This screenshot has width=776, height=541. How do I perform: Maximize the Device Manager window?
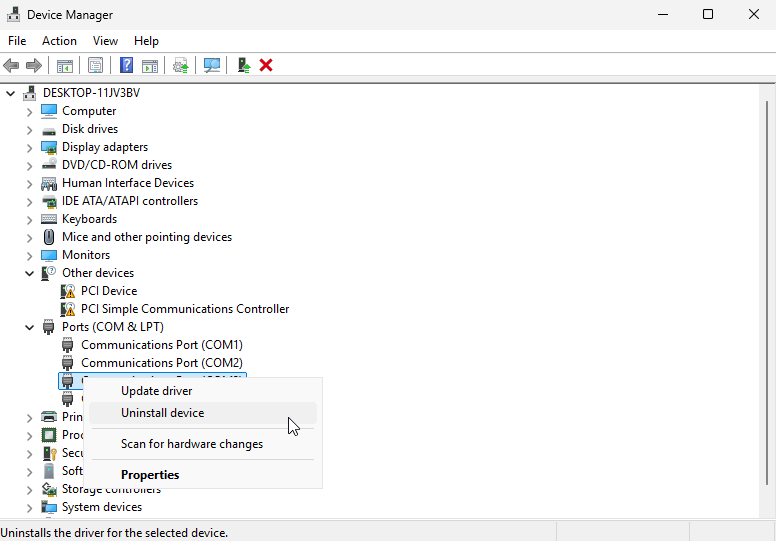[708, 14]
